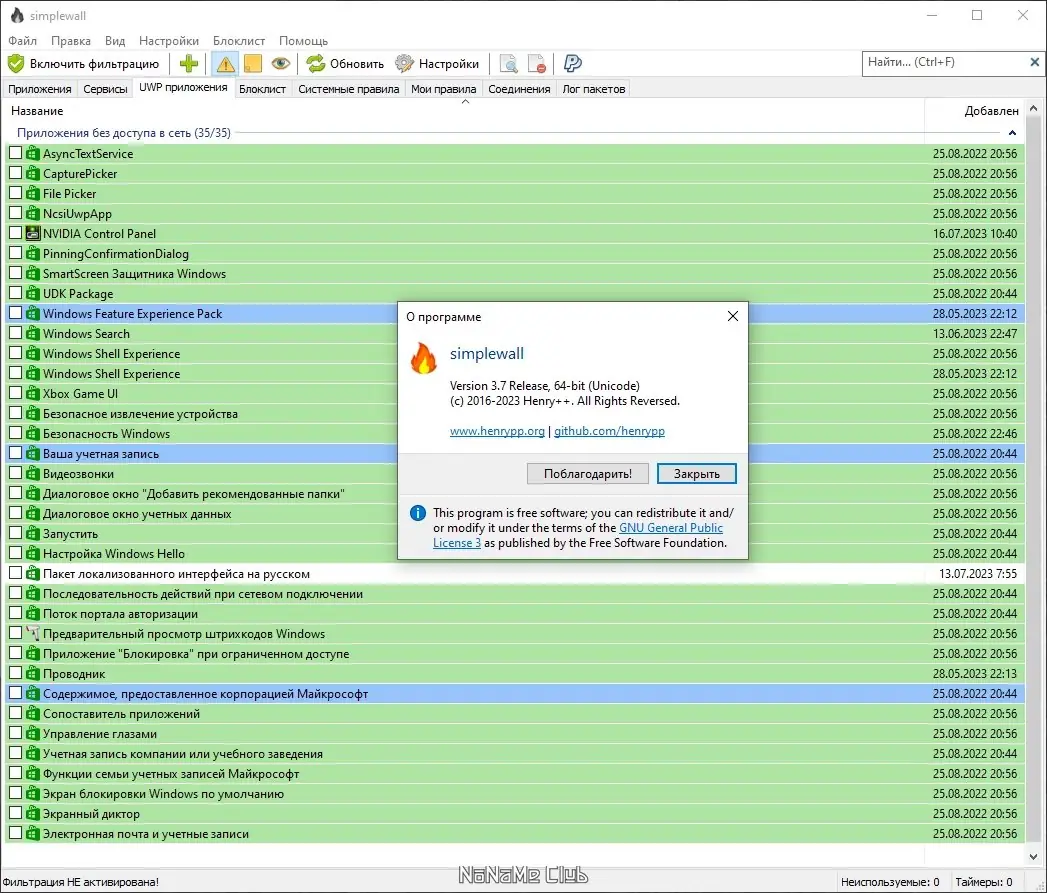Select the Управление глазами row
Viewport: 1047px width, 893px height.
click(515, 733)
